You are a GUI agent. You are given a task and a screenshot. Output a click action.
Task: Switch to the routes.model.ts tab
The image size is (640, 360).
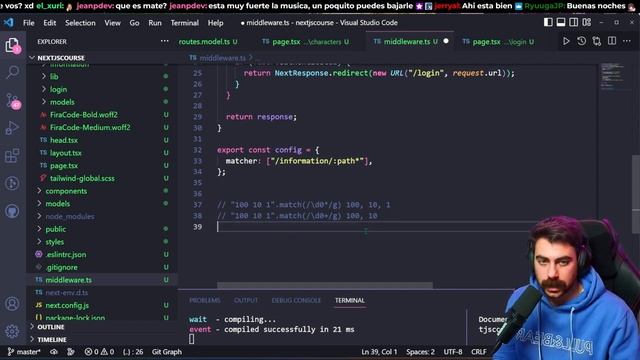tap(208, 42)
